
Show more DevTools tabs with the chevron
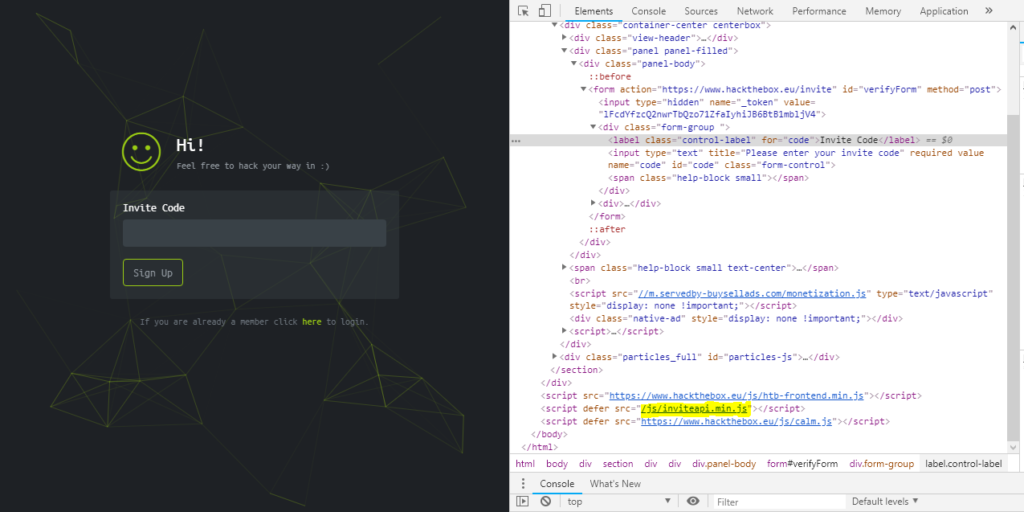coord(989,11)
